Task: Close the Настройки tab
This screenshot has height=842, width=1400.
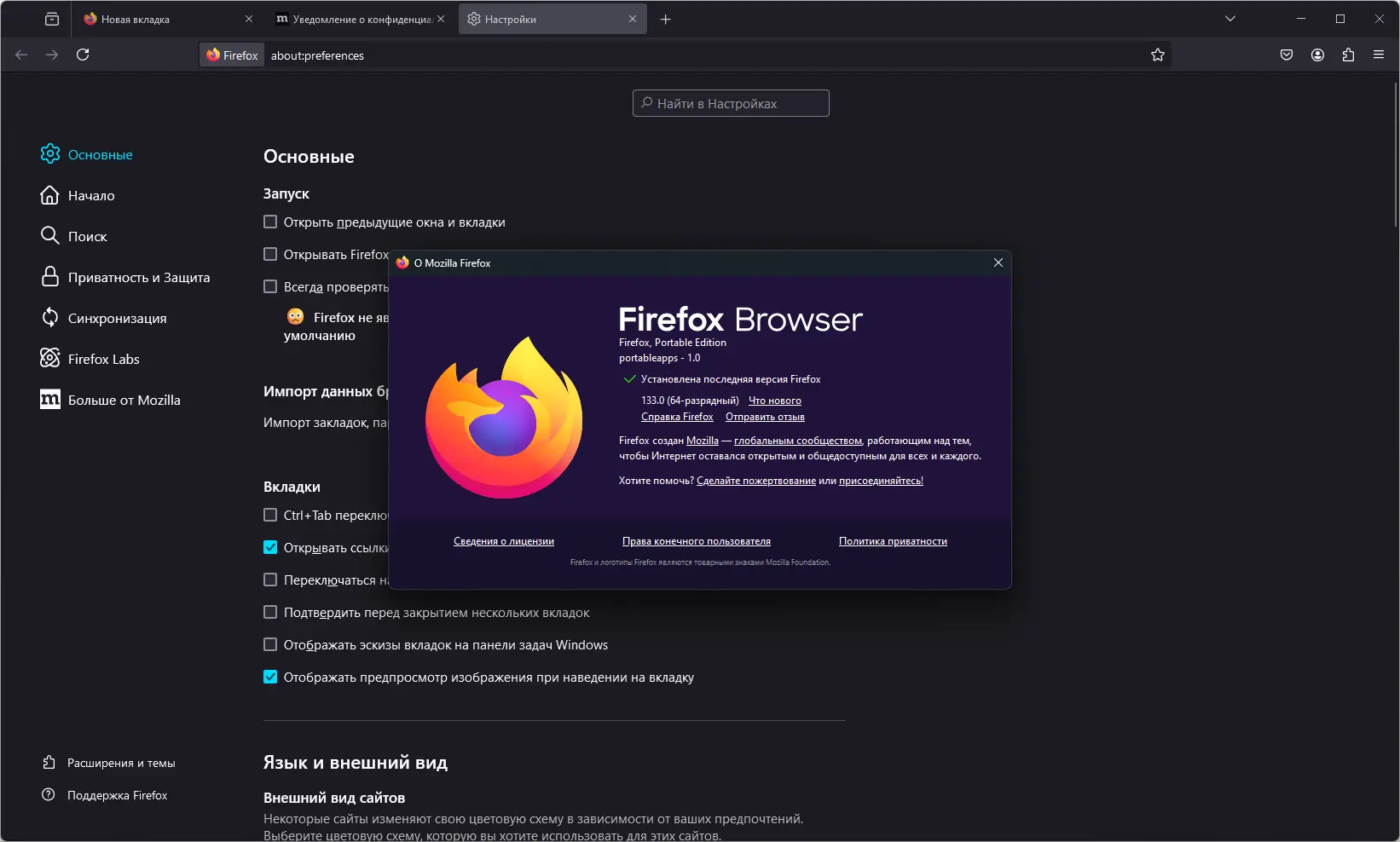Action: coord(633,19)
